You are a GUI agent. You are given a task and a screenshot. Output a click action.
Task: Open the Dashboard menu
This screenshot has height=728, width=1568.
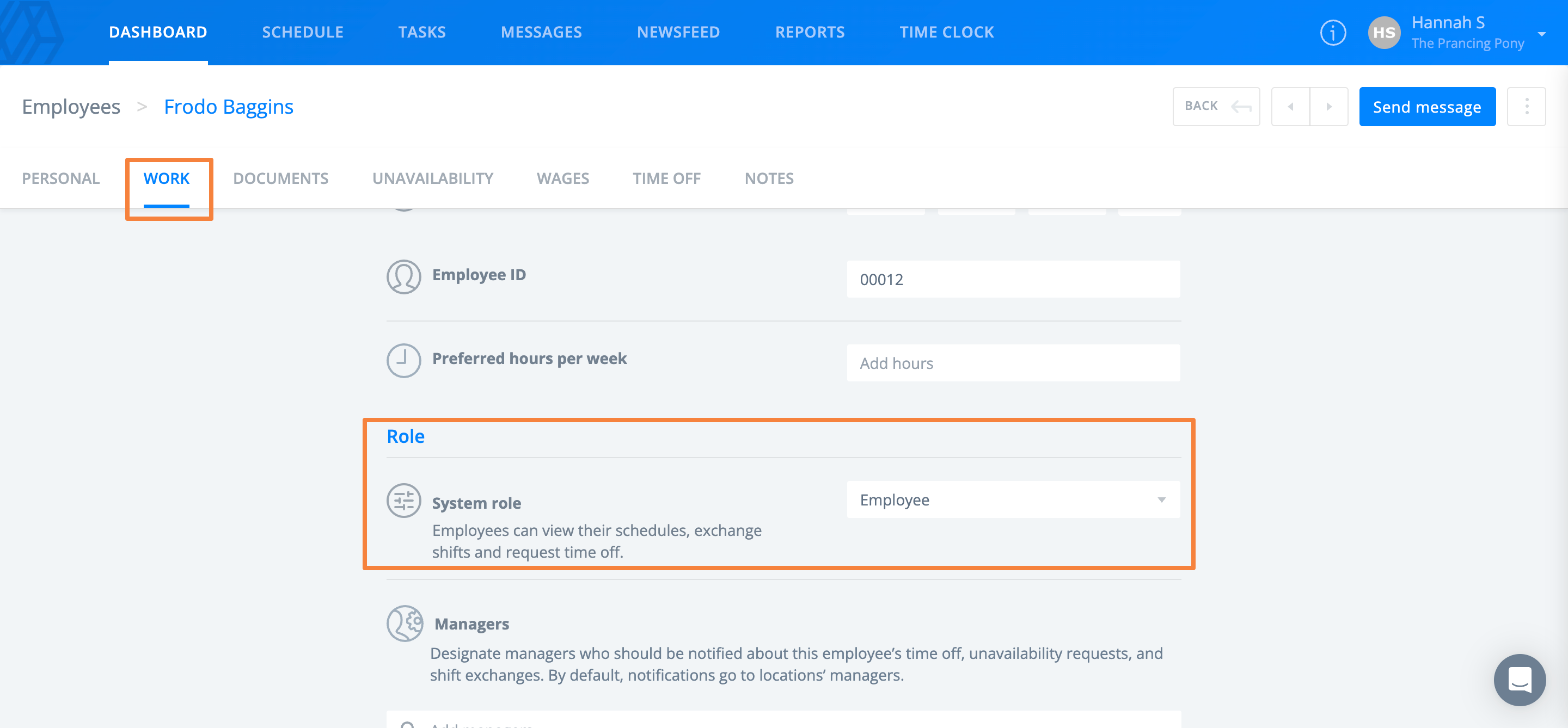coord(158,32)
